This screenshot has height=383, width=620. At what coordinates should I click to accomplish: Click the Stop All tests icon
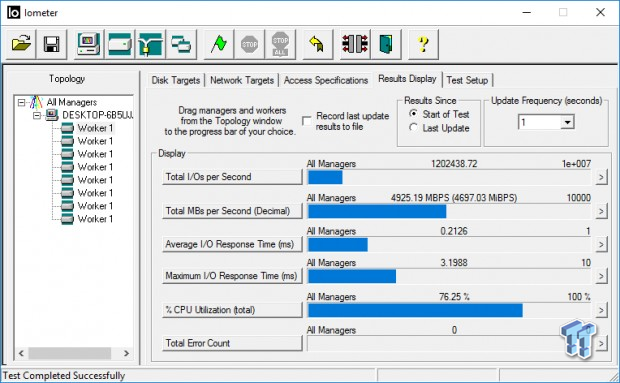[280, 44]
